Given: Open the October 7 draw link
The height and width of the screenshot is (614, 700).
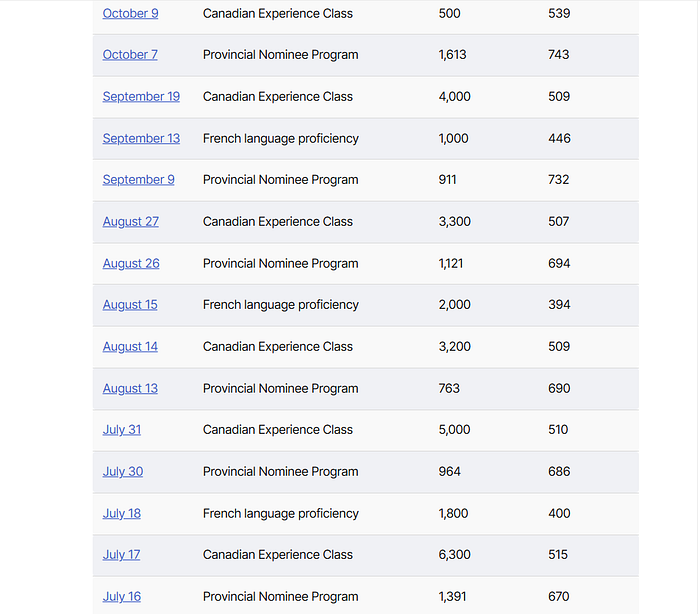Looking at the screenshot, I should (130, 55).
